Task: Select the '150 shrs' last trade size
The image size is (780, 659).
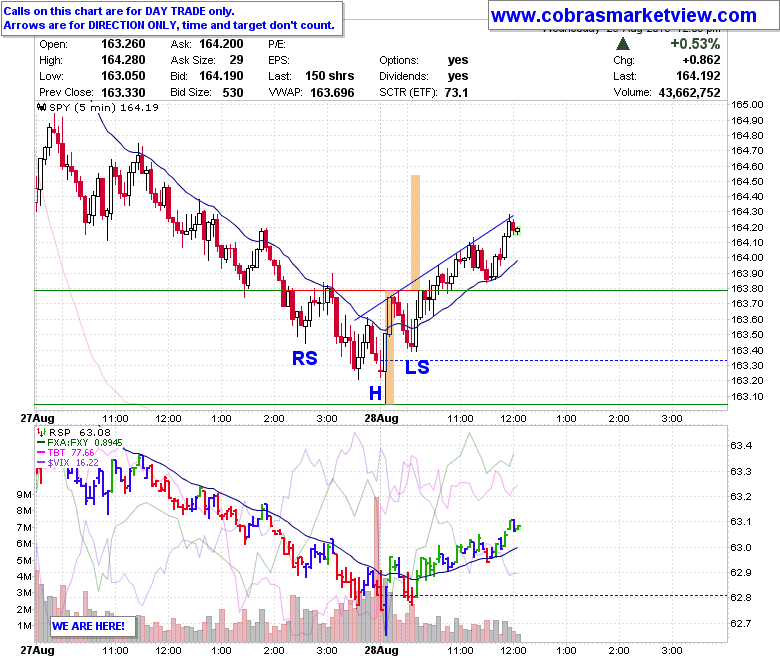Action: click(329, 76)
